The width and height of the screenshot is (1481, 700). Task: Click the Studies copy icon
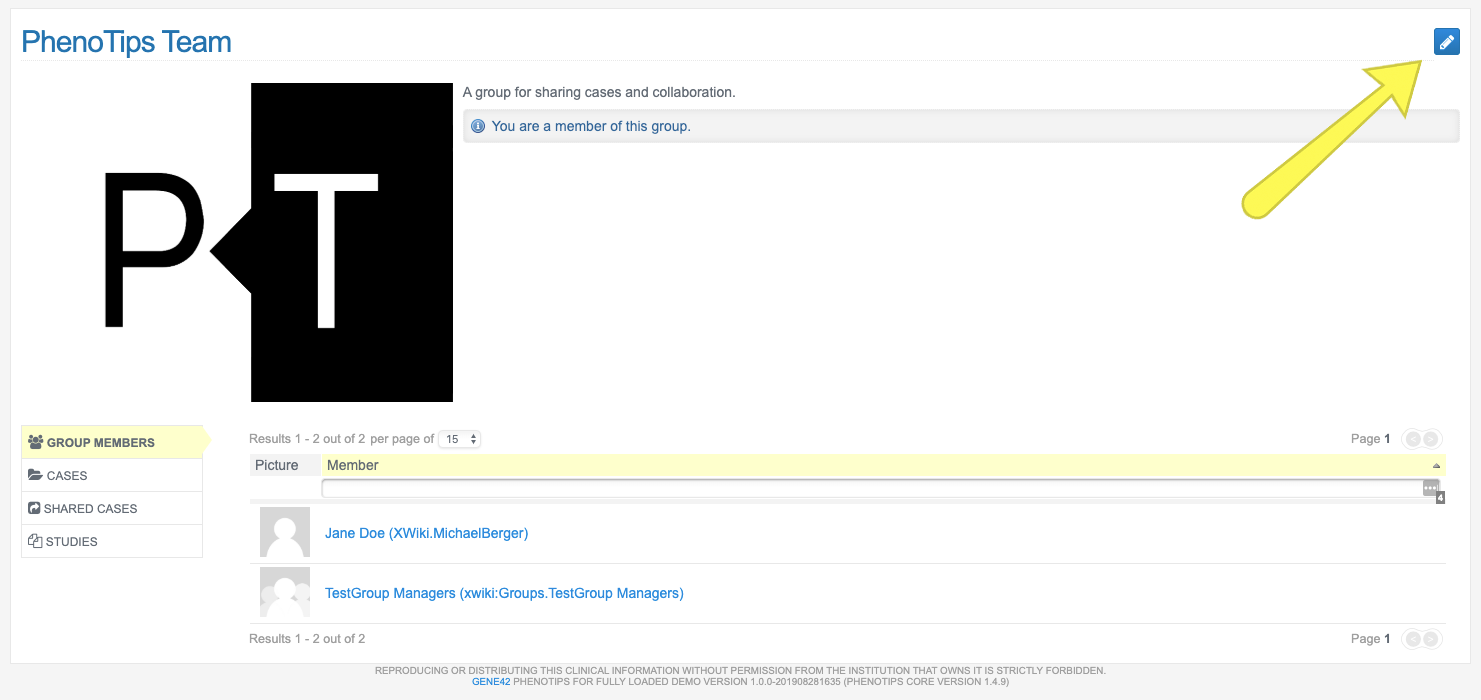tap(35, 541)
